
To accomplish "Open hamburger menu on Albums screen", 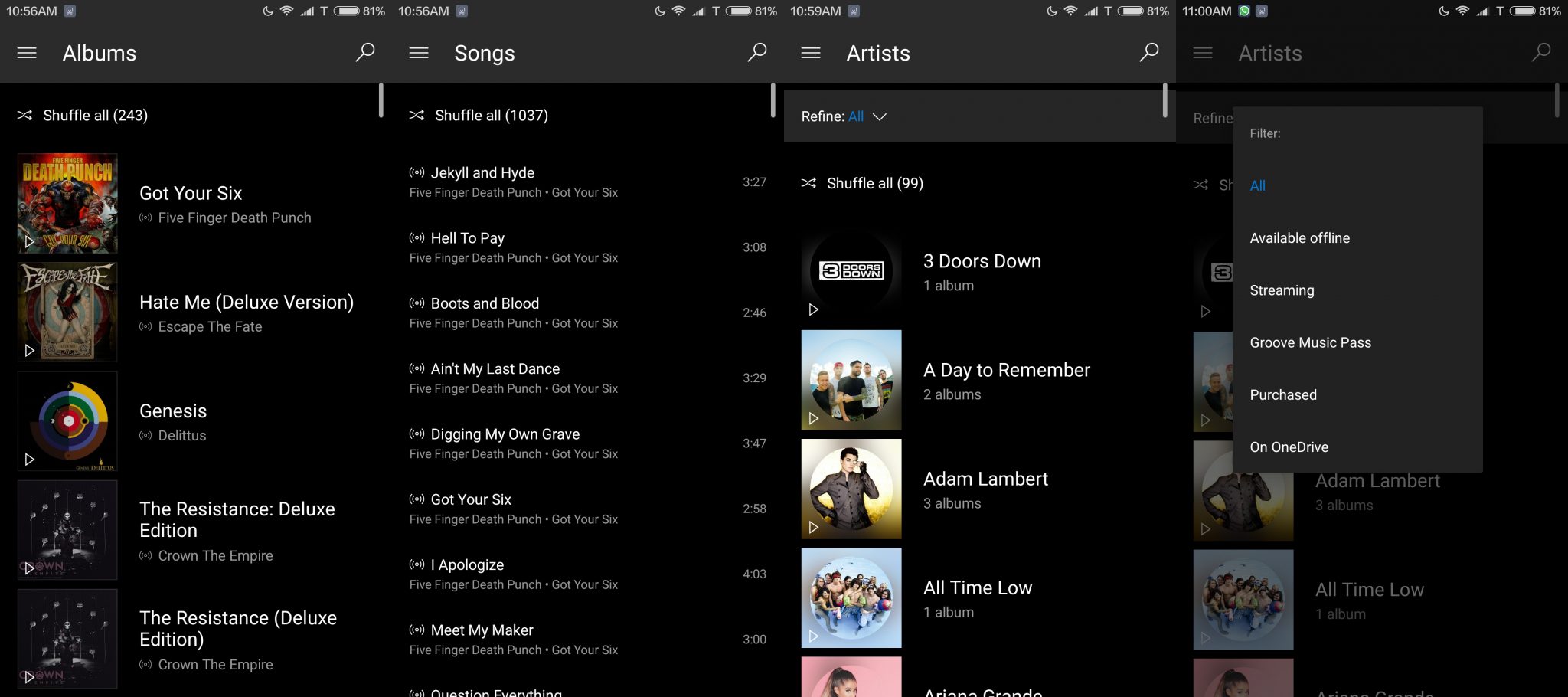I will 27,53.
